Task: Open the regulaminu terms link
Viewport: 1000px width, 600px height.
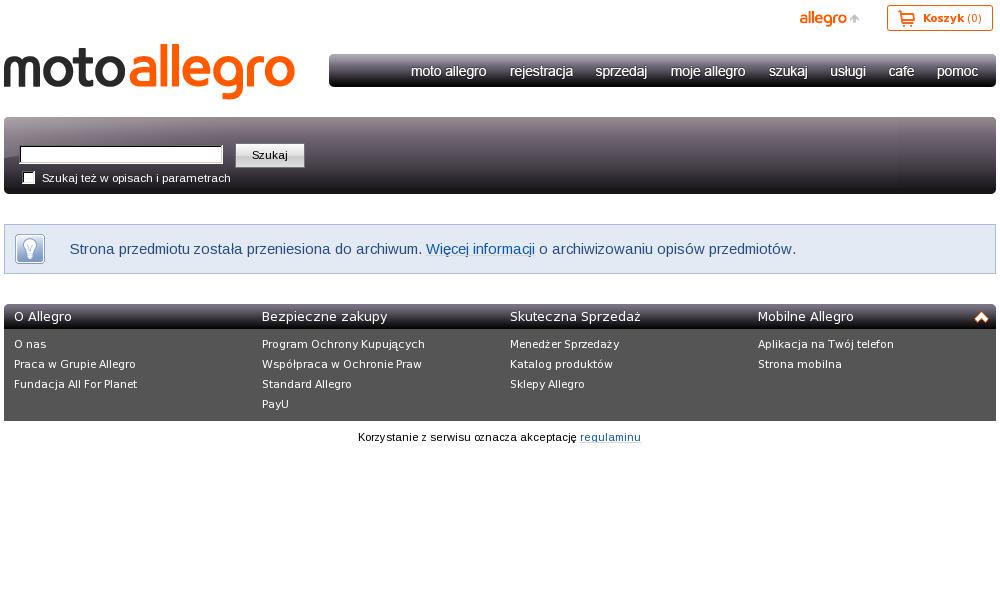Action: click(610, 437)
